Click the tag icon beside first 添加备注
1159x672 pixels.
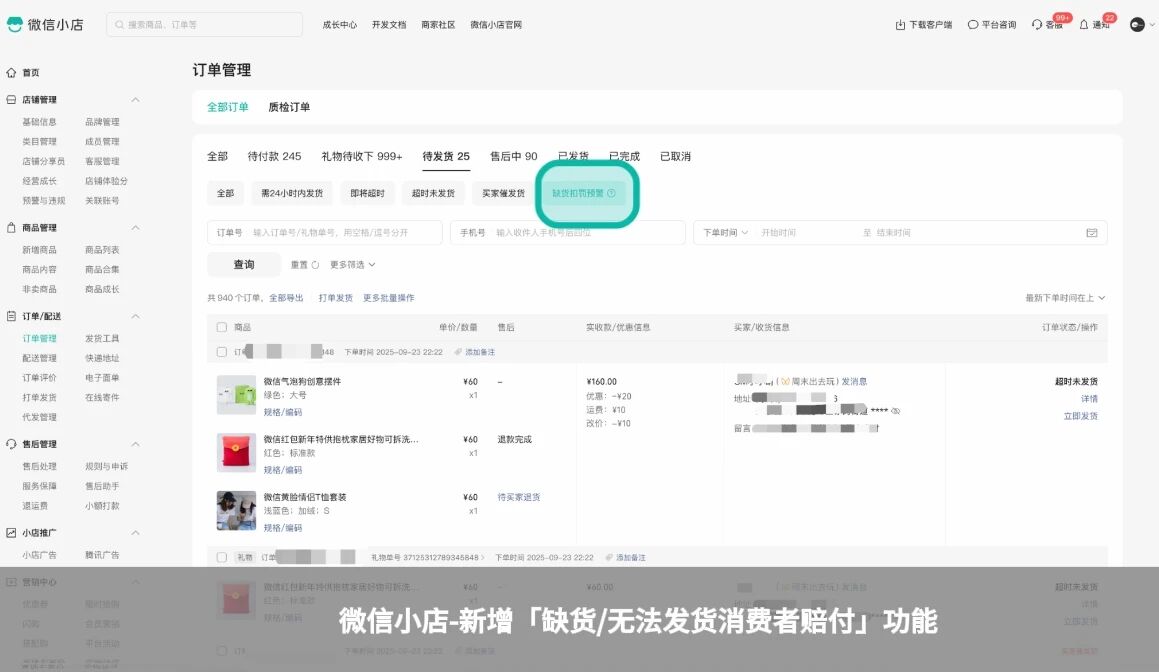(x=458, y=352)
